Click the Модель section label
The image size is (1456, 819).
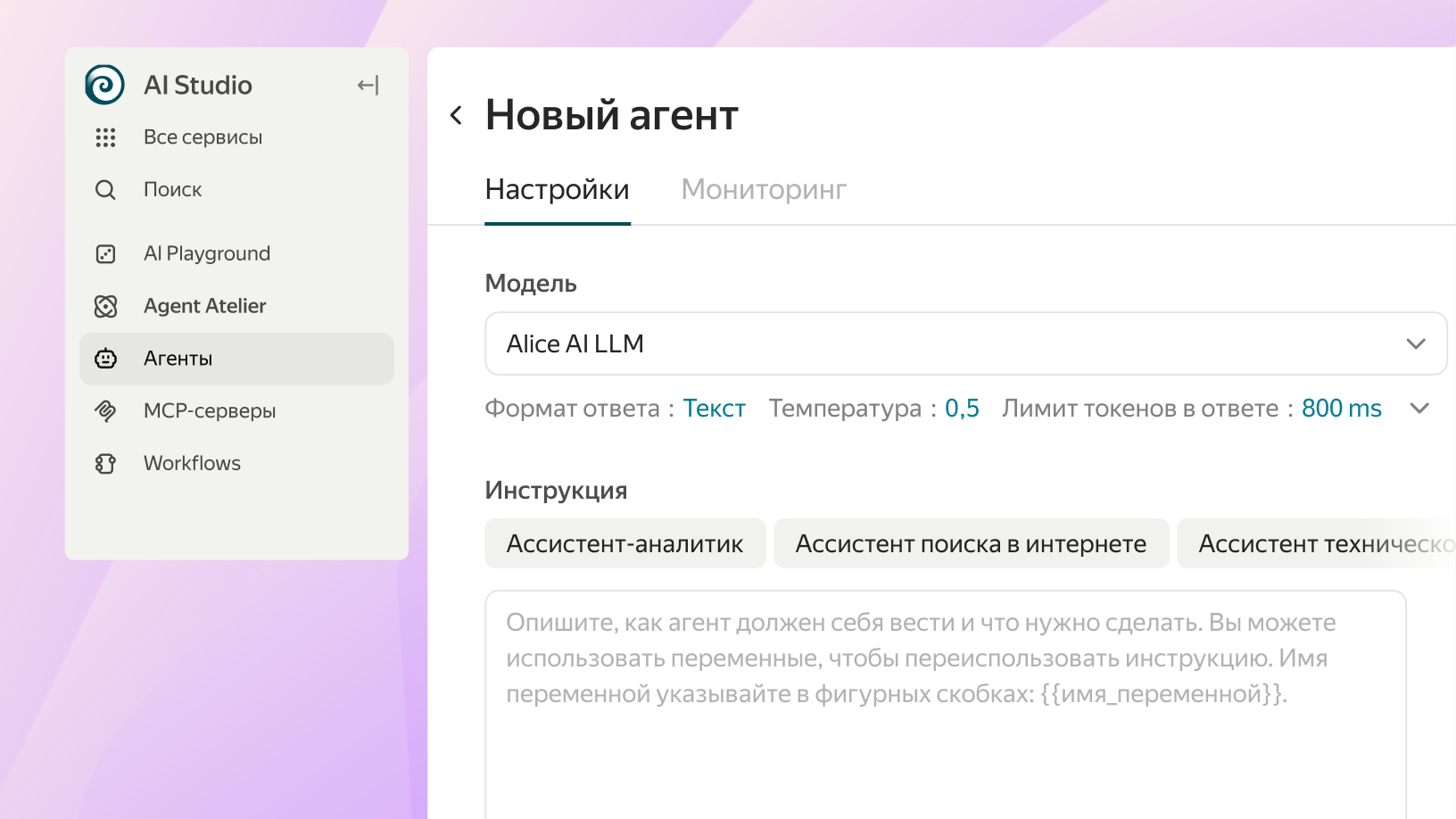[531, 284]
